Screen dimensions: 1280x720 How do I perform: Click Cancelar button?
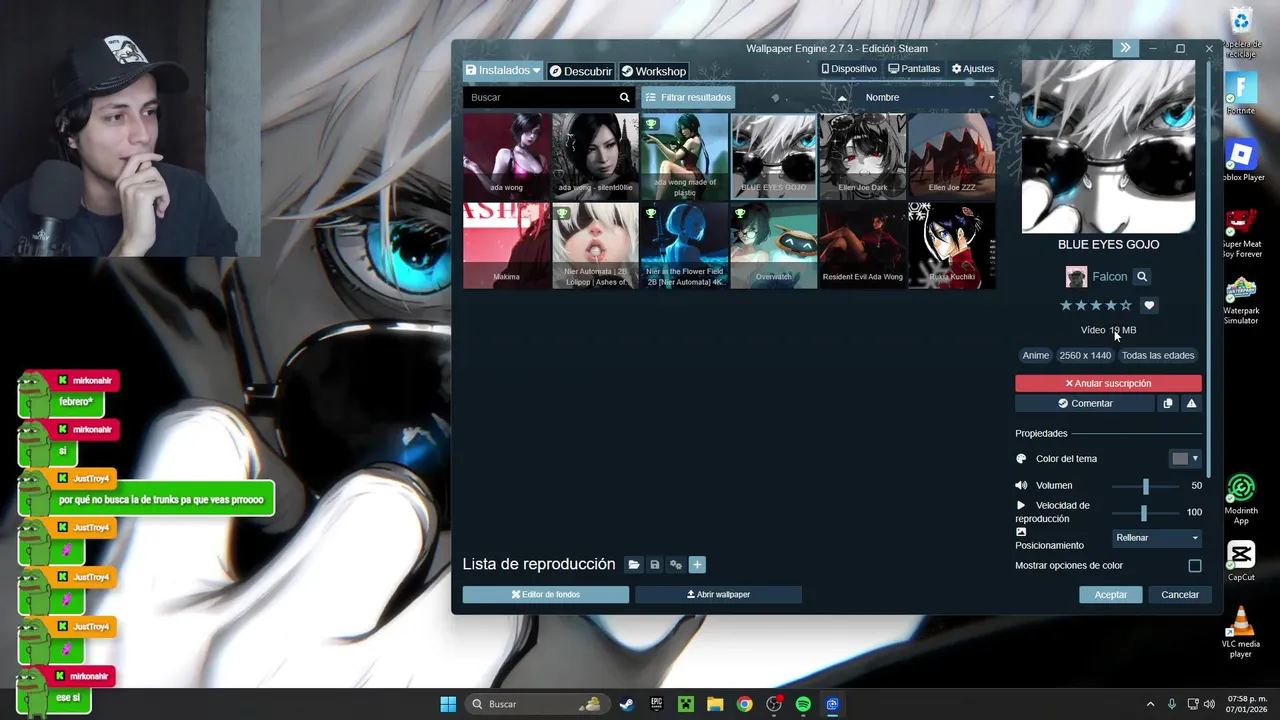[1179, 594]
